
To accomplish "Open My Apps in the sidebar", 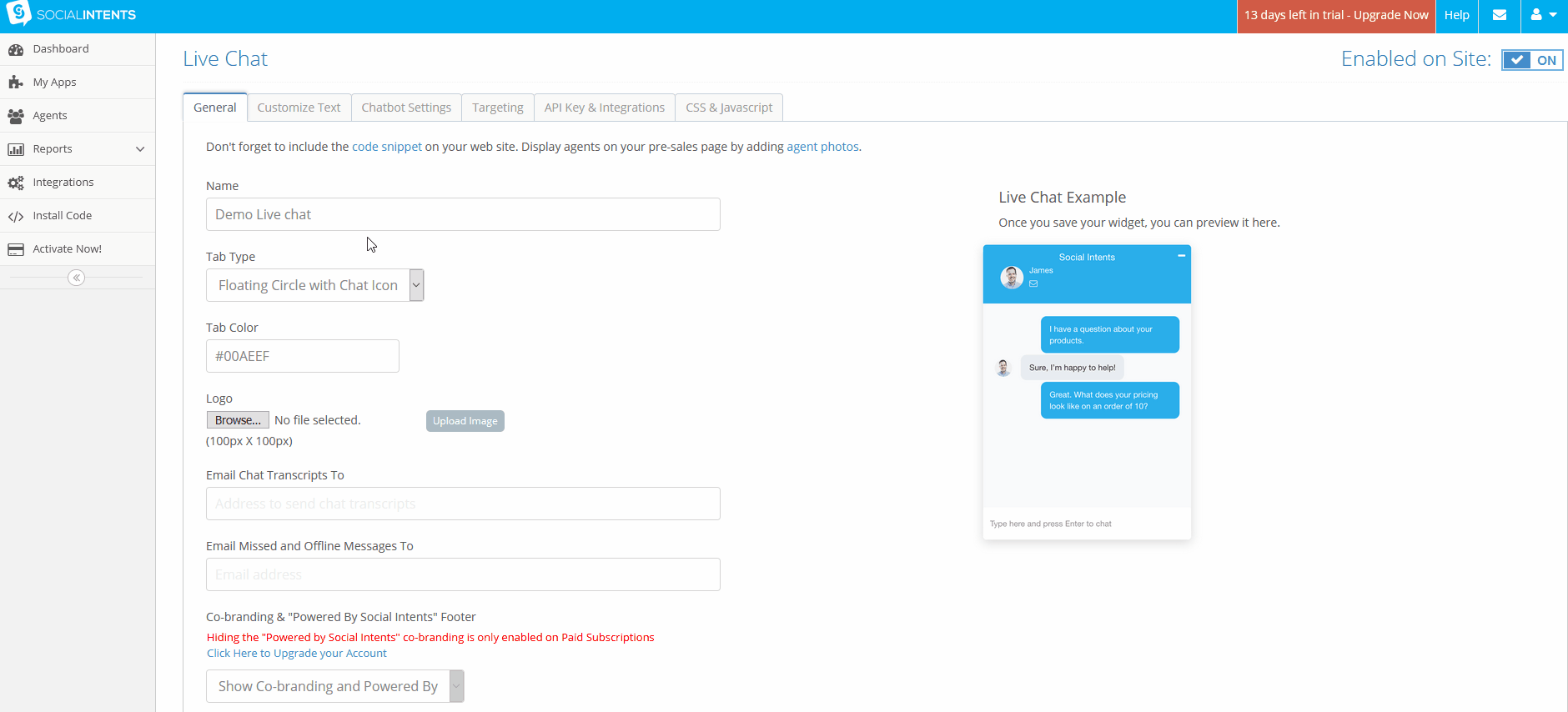I will point(78,83).
